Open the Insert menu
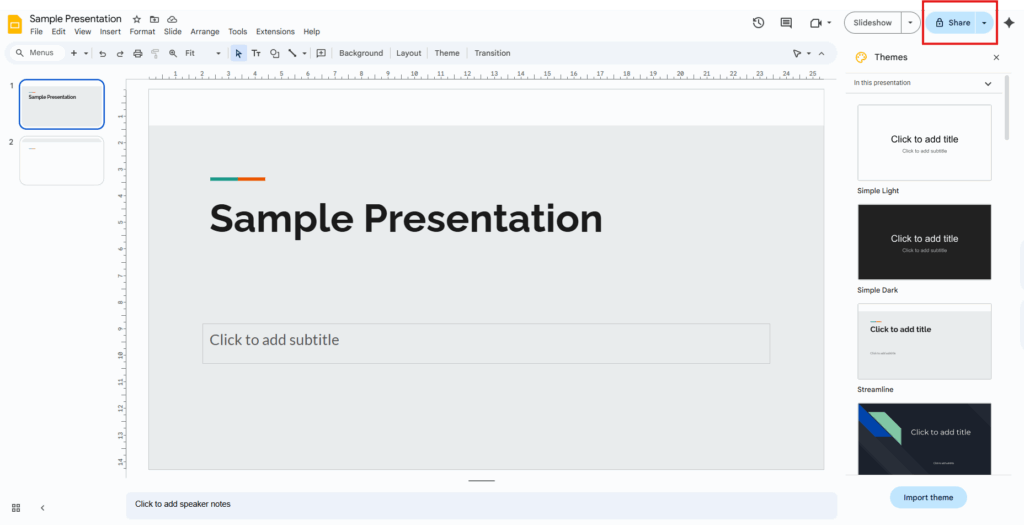 (110, 32)
